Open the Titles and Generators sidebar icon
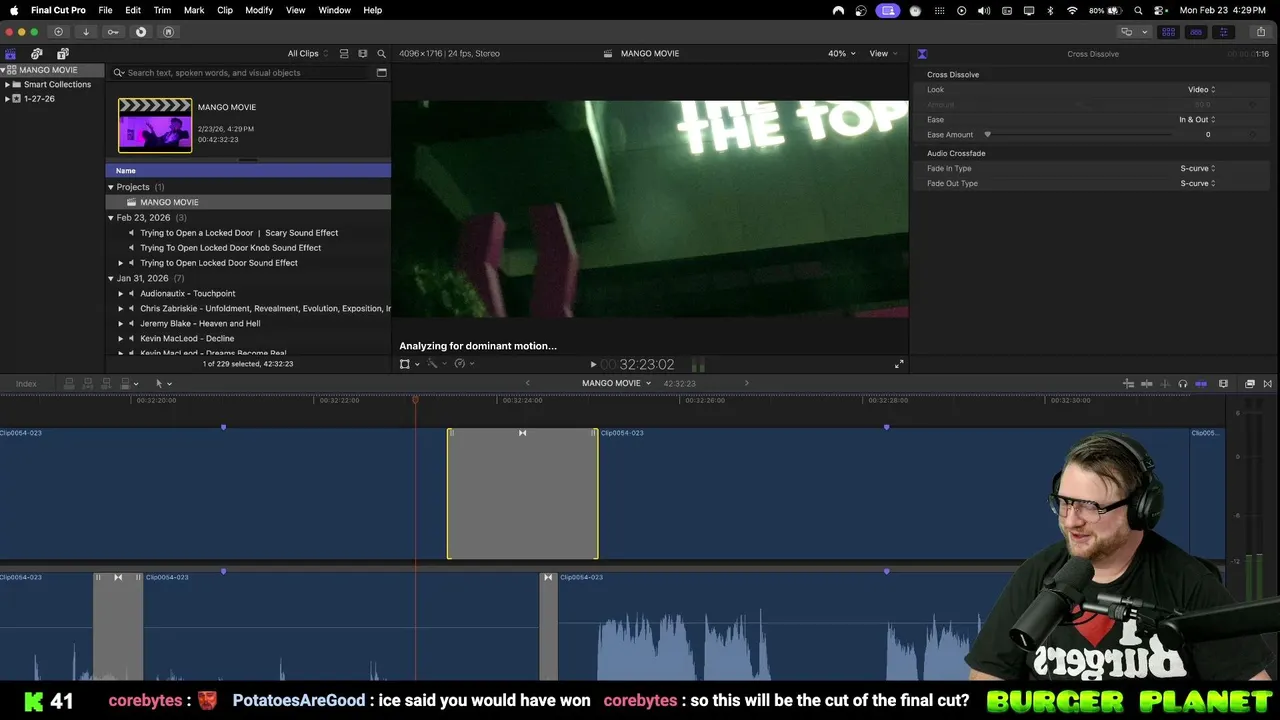This screenshot has height=720, width=1280. click(63, 54)
